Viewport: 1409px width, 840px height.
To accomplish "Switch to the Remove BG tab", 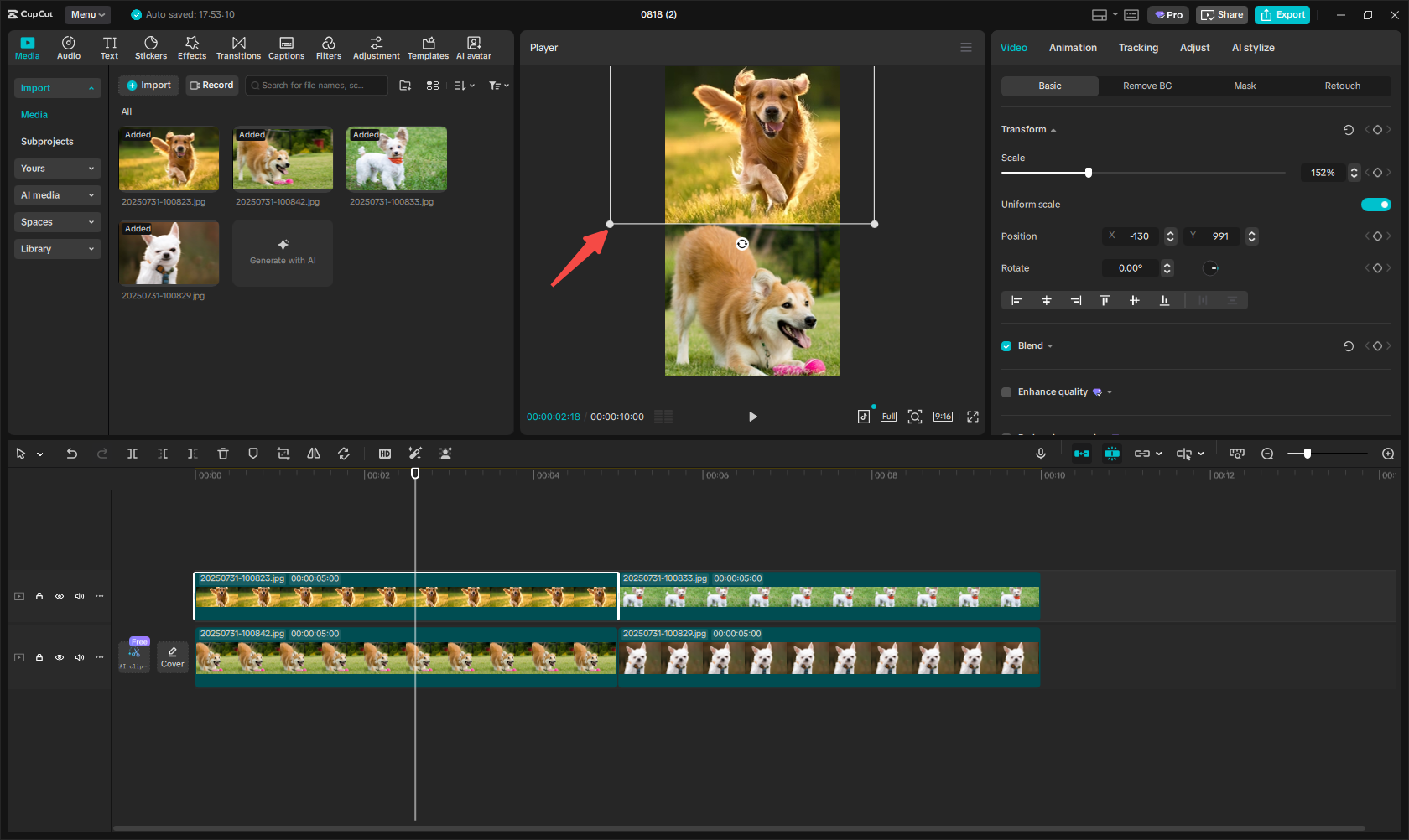I will (x=1146, y=86).
